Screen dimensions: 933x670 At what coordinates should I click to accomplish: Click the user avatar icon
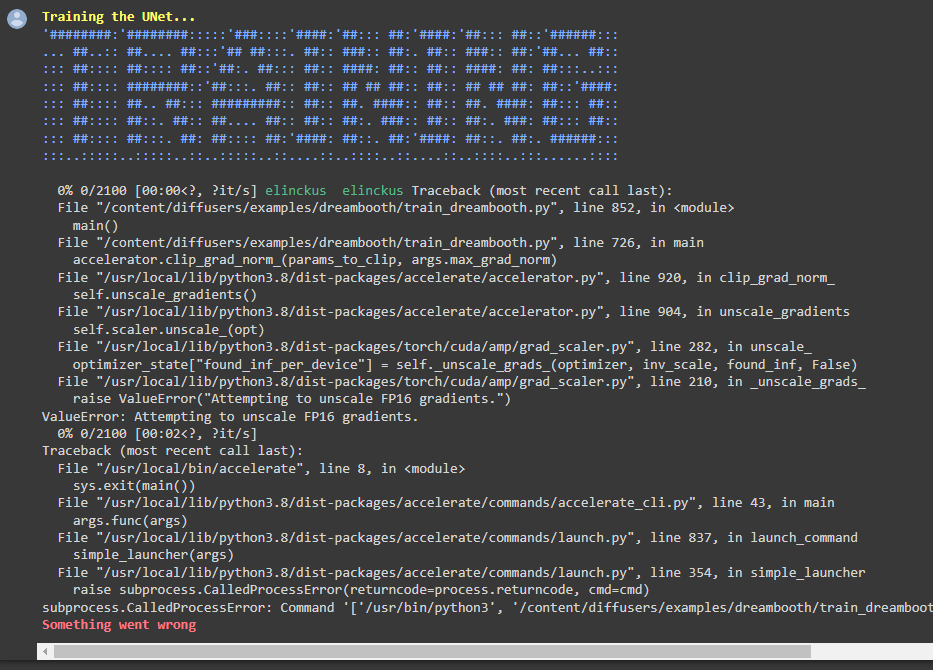(x=15, y=17)
